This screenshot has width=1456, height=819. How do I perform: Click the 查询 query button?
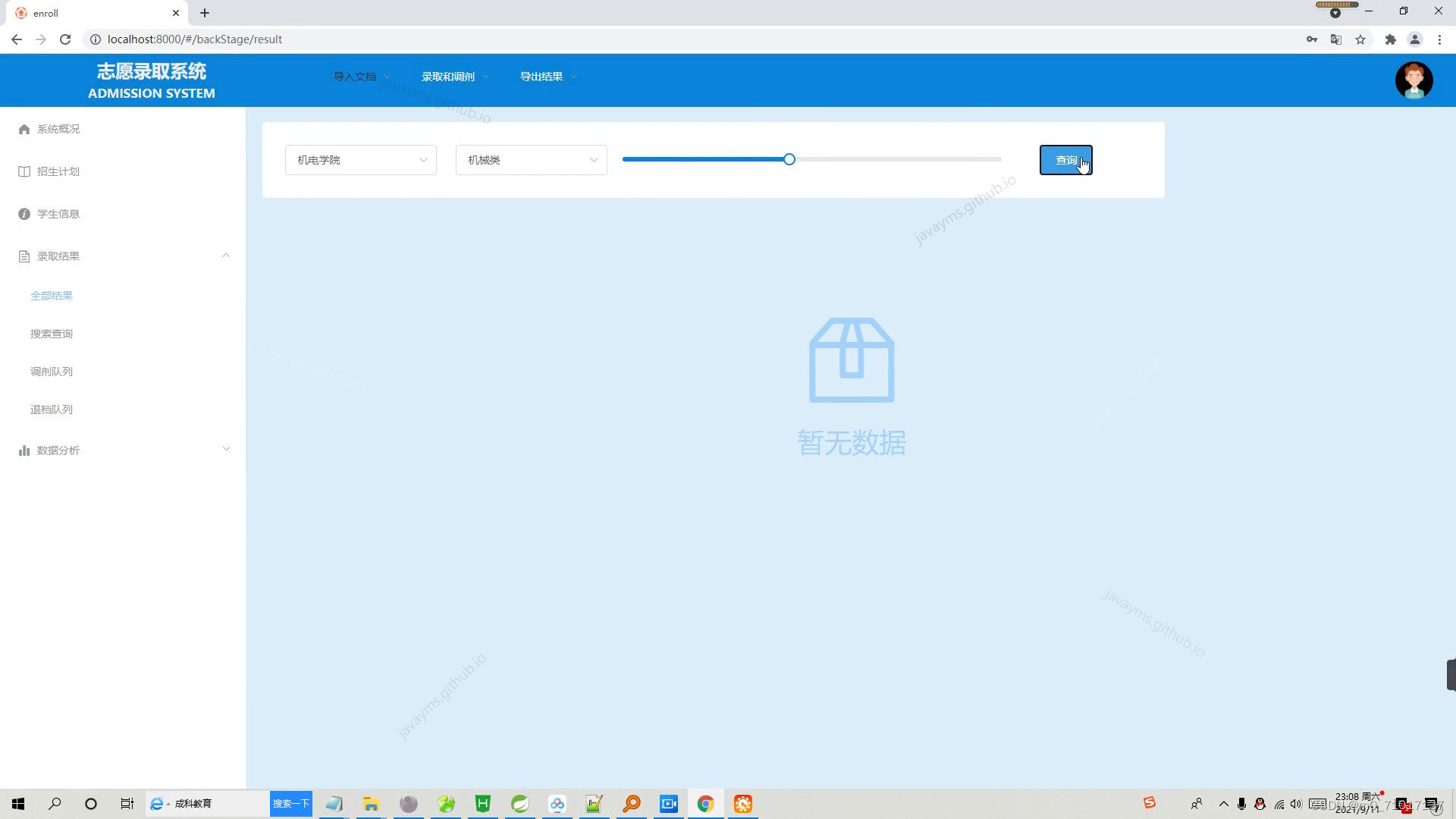tap(1065, 160)
